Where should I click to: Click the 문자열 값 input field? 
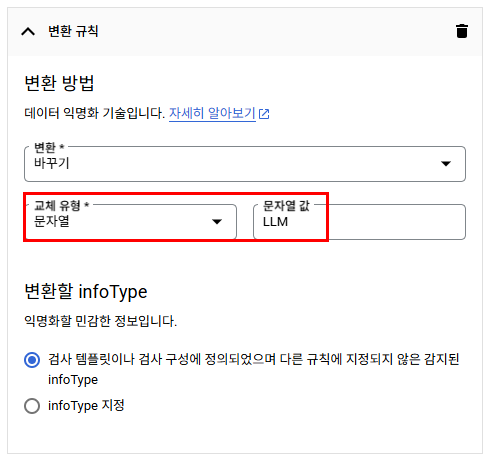359,222
